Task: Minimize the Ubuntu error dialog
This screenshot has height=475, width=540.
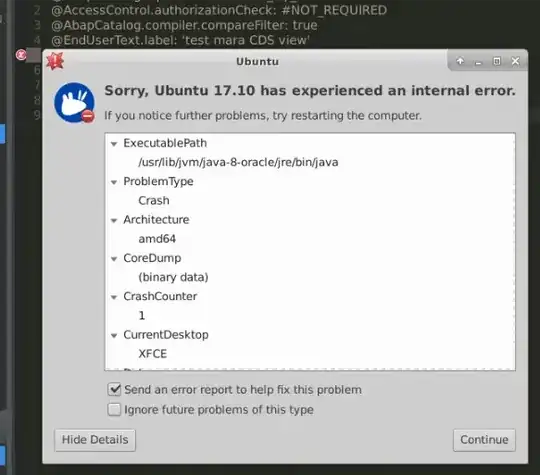Action: pyautogui.click(x=478, y=62)
